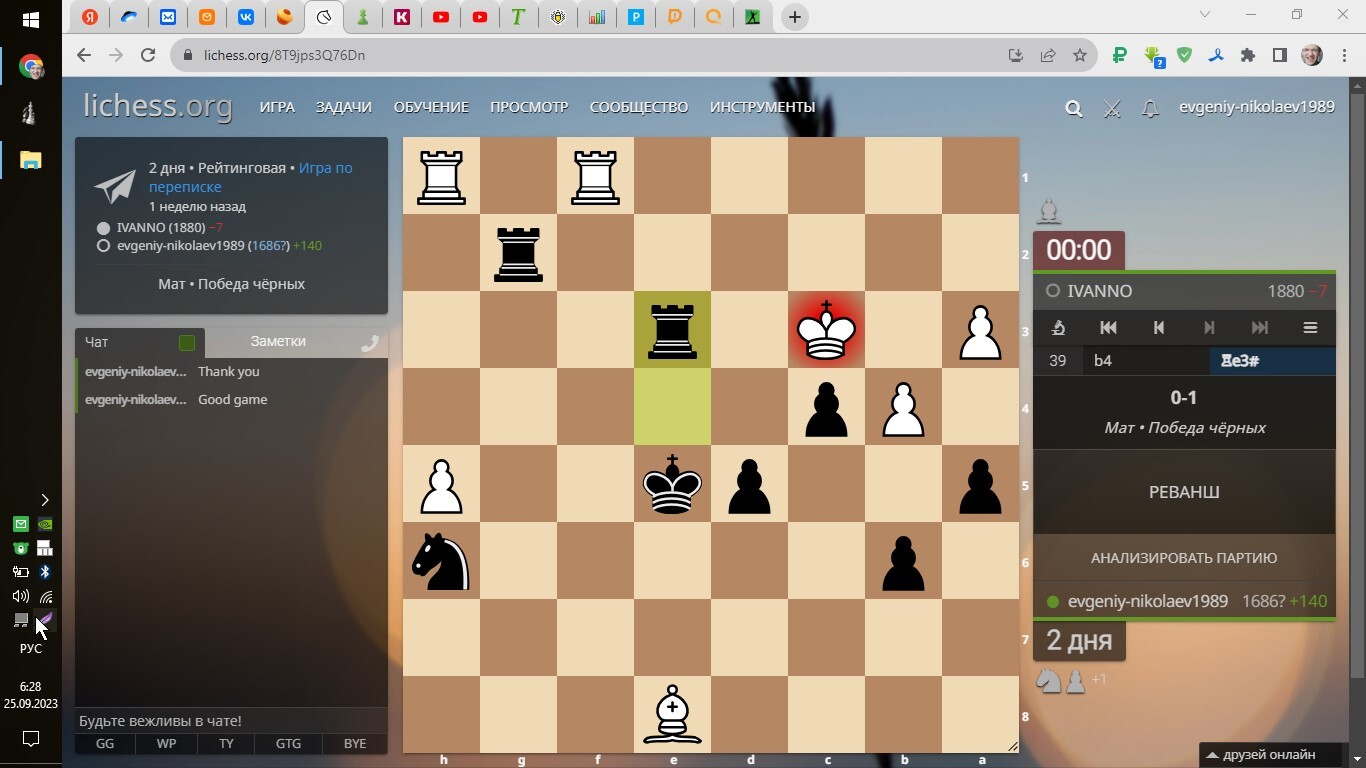Expand the друзей онлайн friends box

coord(1270,755)
